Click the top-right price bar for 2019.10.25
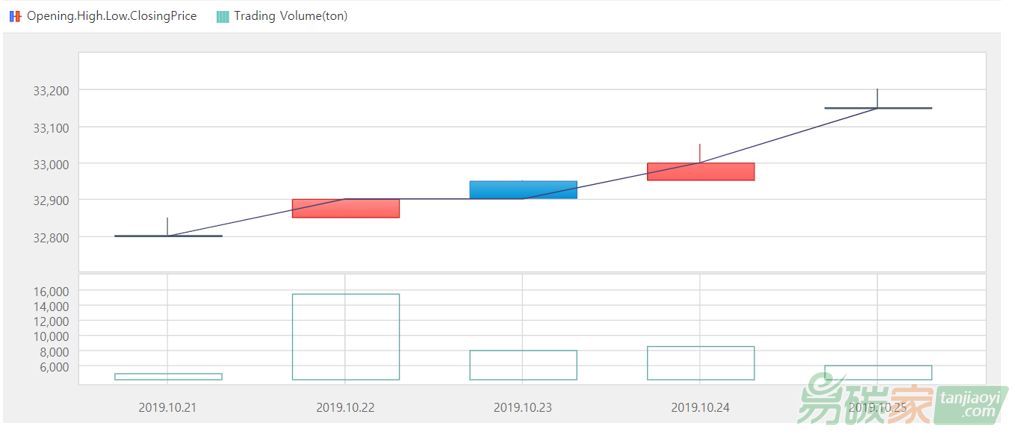 tap(877, 108)
